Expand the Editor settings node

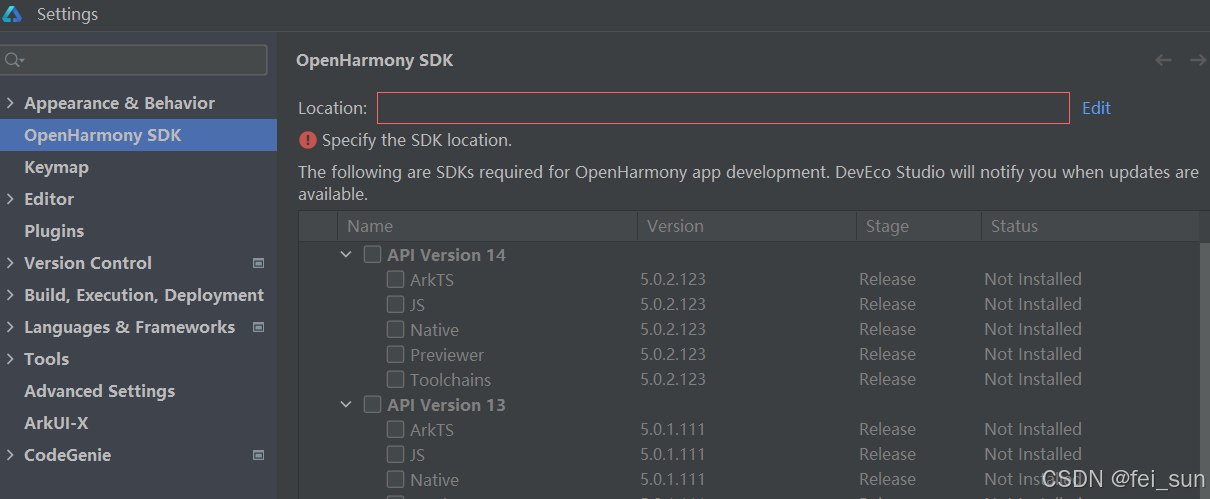click(x=10, y=199)
